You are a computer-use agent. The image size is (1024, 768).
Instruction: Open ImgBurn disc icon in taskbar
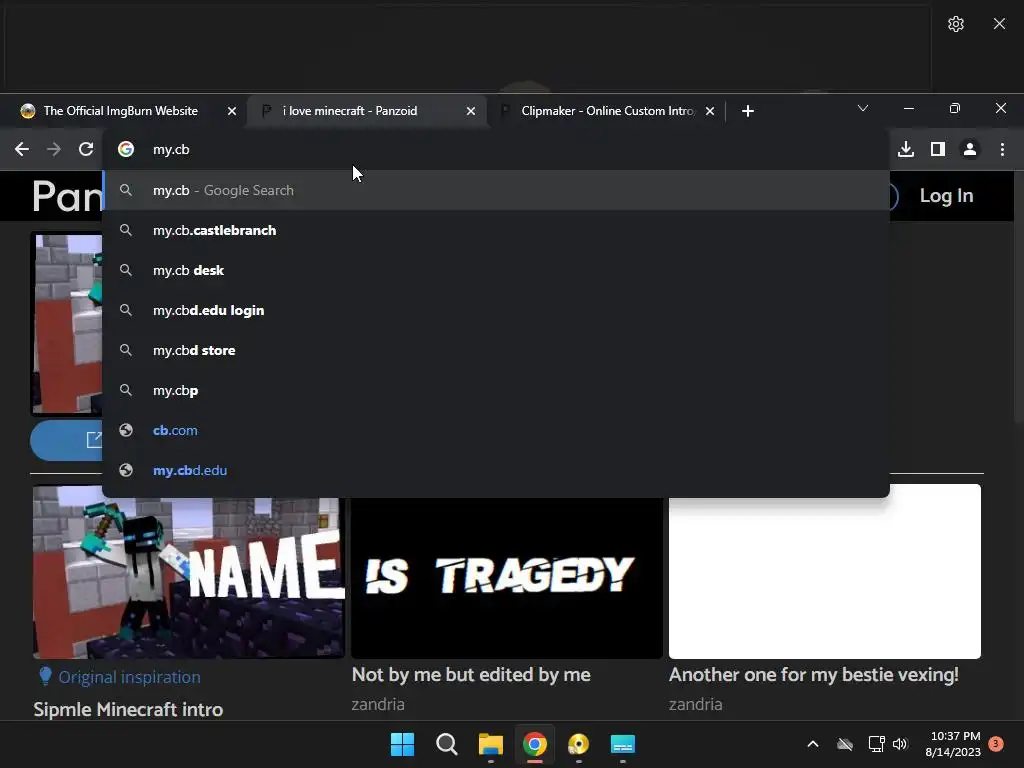coord(579,744)
